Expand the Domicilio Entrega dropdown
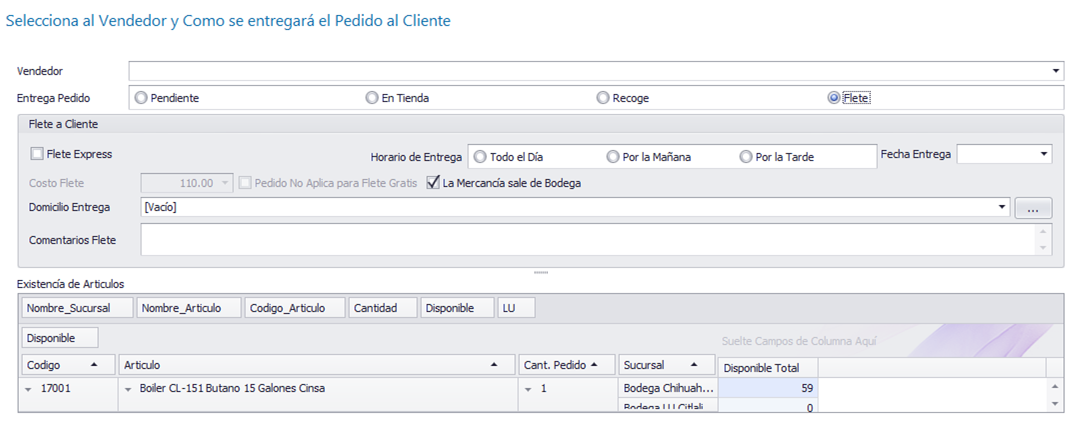 click(x=1003, y=208)
